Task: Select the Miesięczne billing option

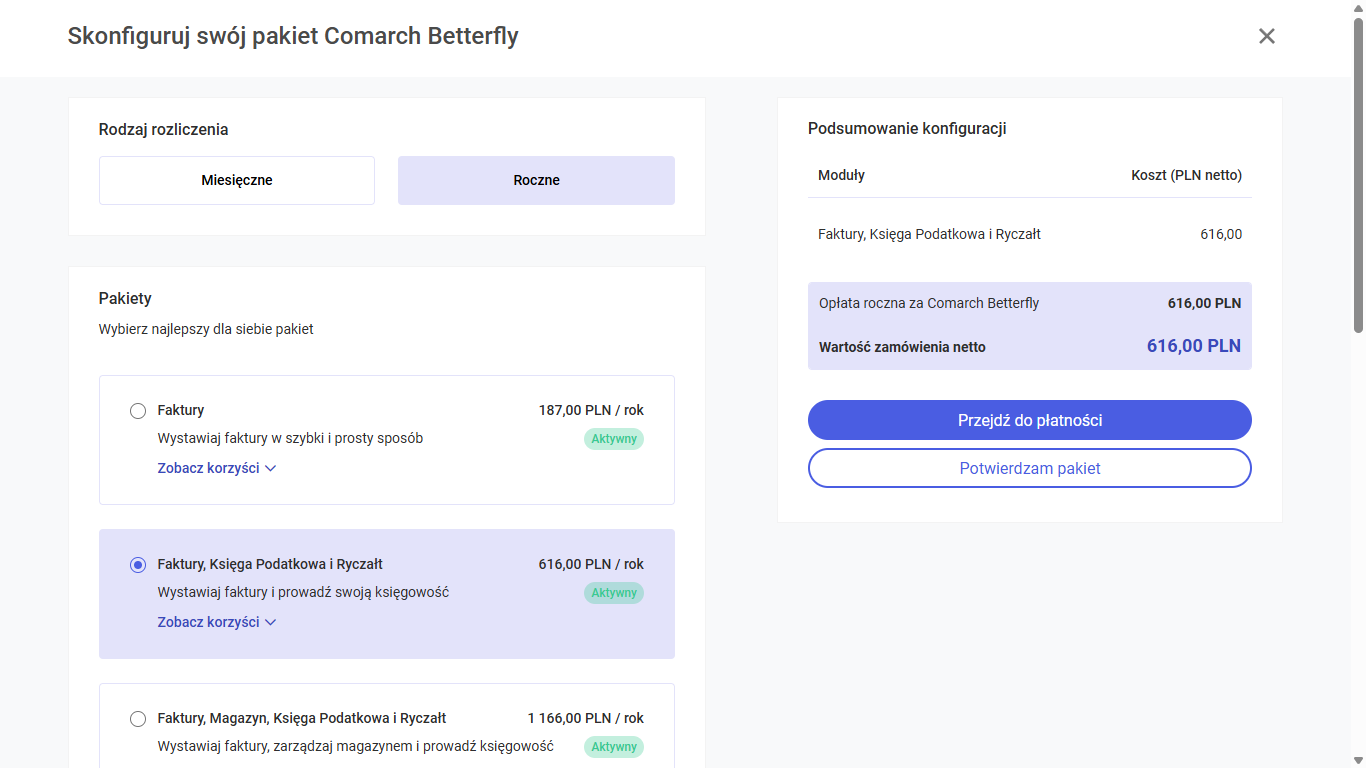Action: pos(237,181)
